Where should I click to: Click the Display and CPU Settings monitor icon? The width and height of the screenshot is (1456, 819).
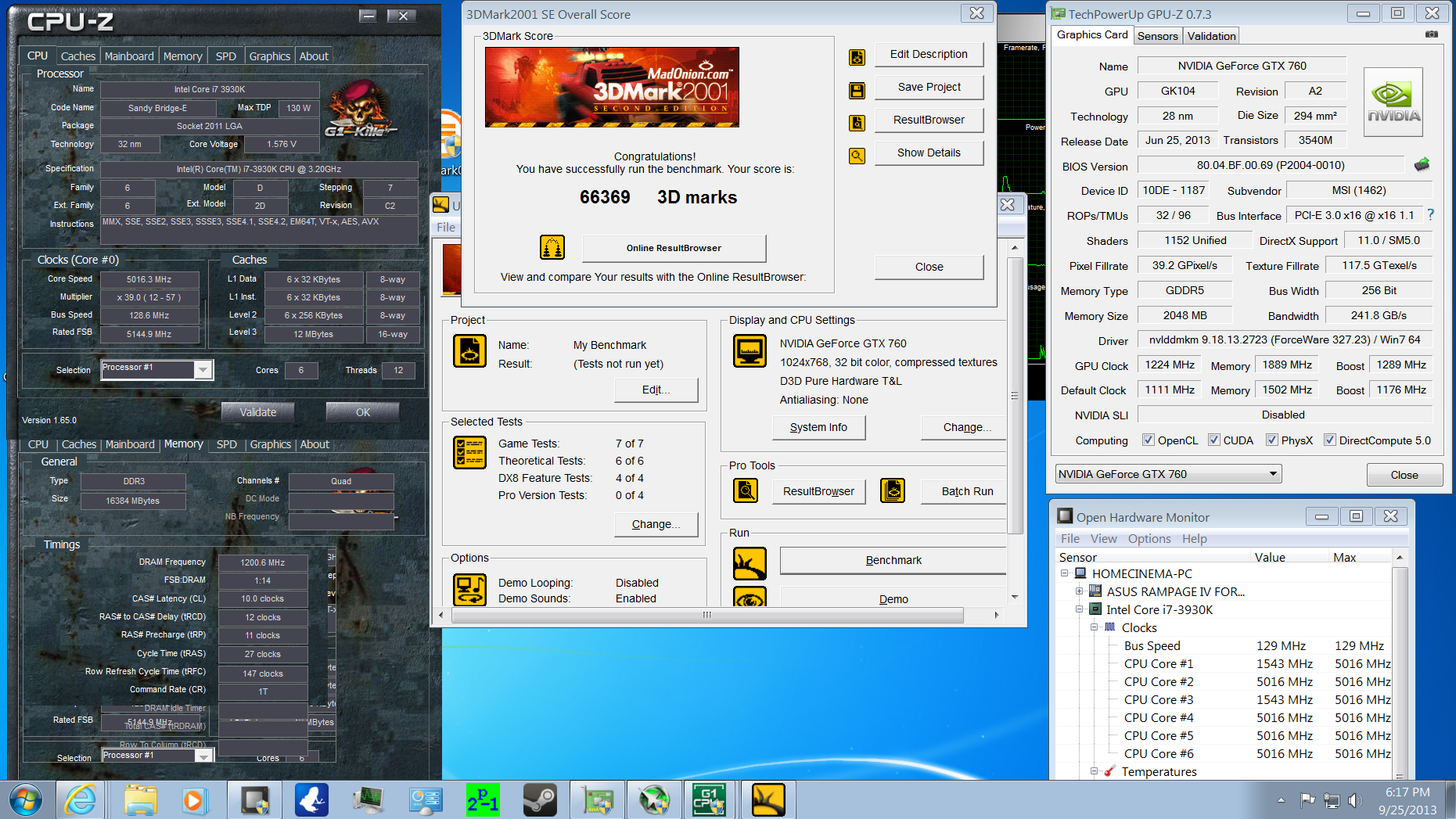click(x=750, y=350)
